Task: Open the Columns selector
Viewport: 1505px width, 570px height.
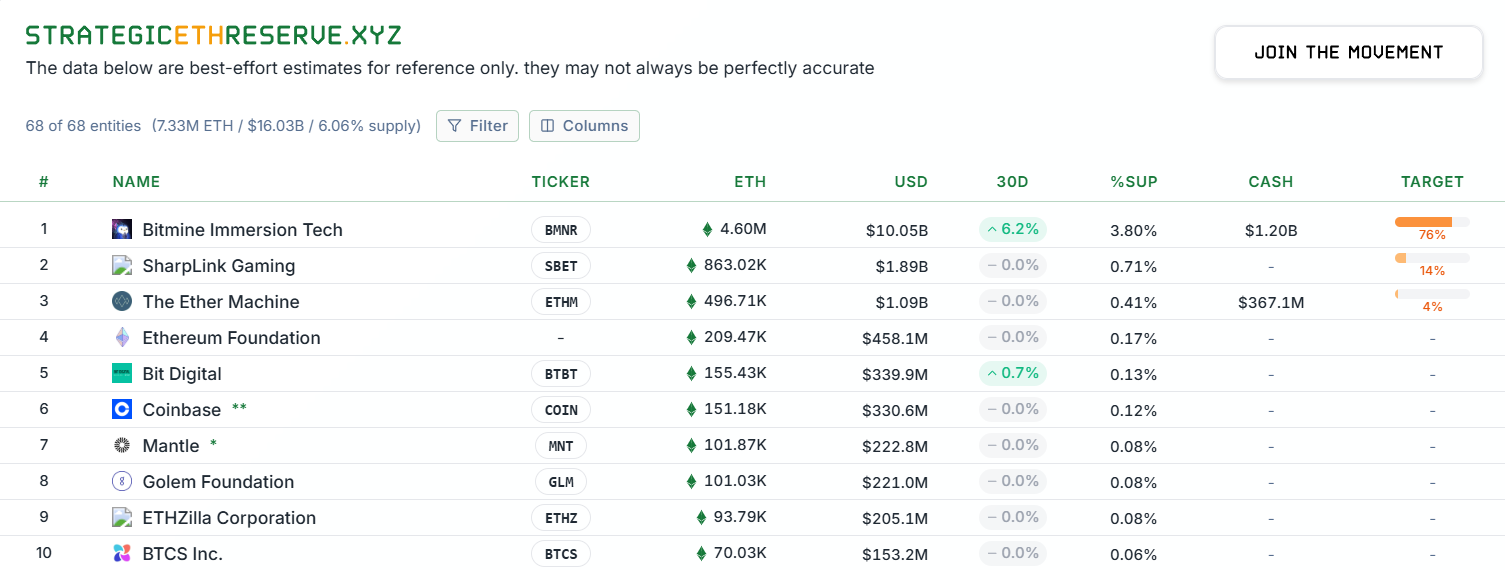Action: click(x=584, y=126)
